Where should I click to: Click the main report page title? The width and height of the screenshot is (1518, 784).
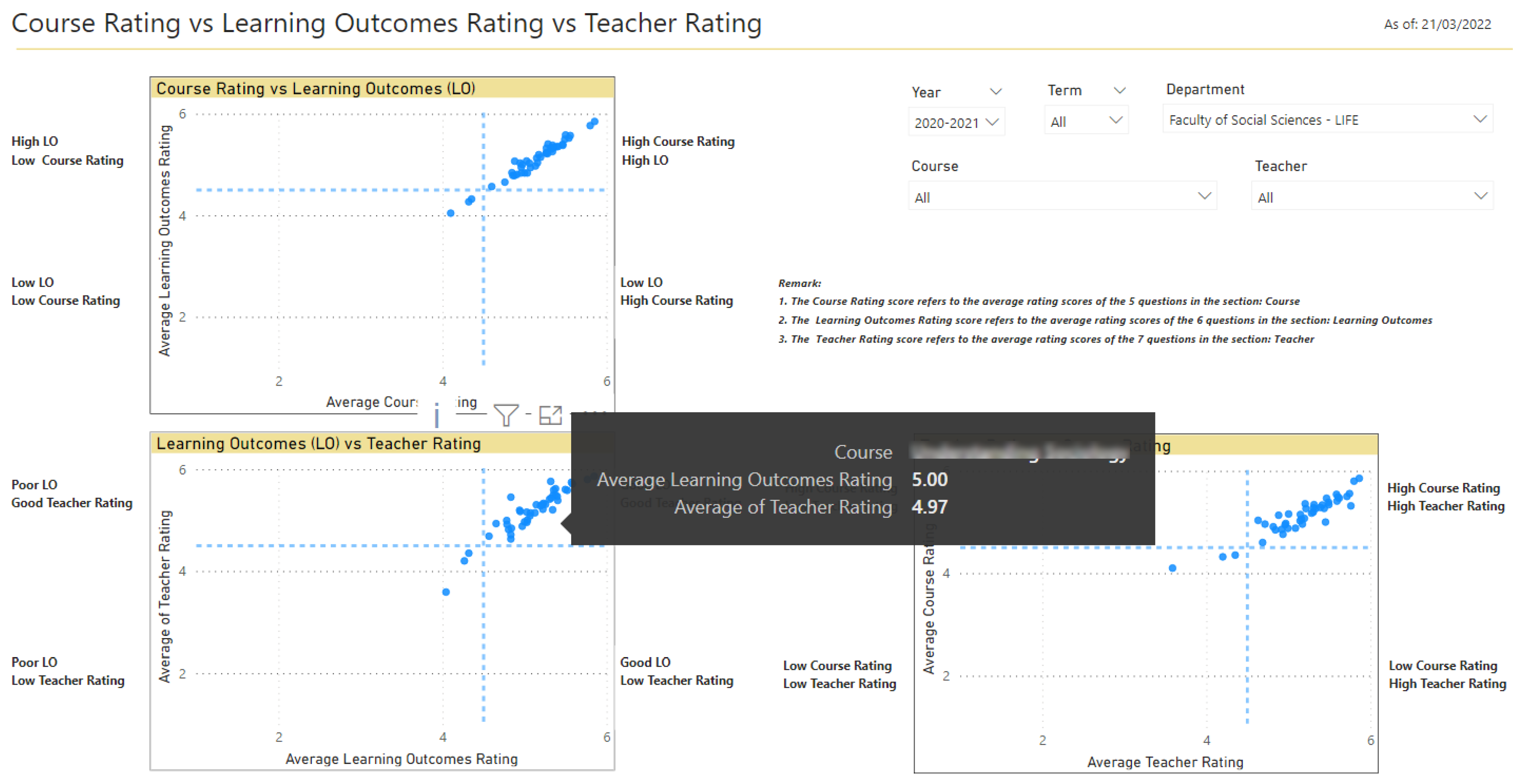point(387,23)
